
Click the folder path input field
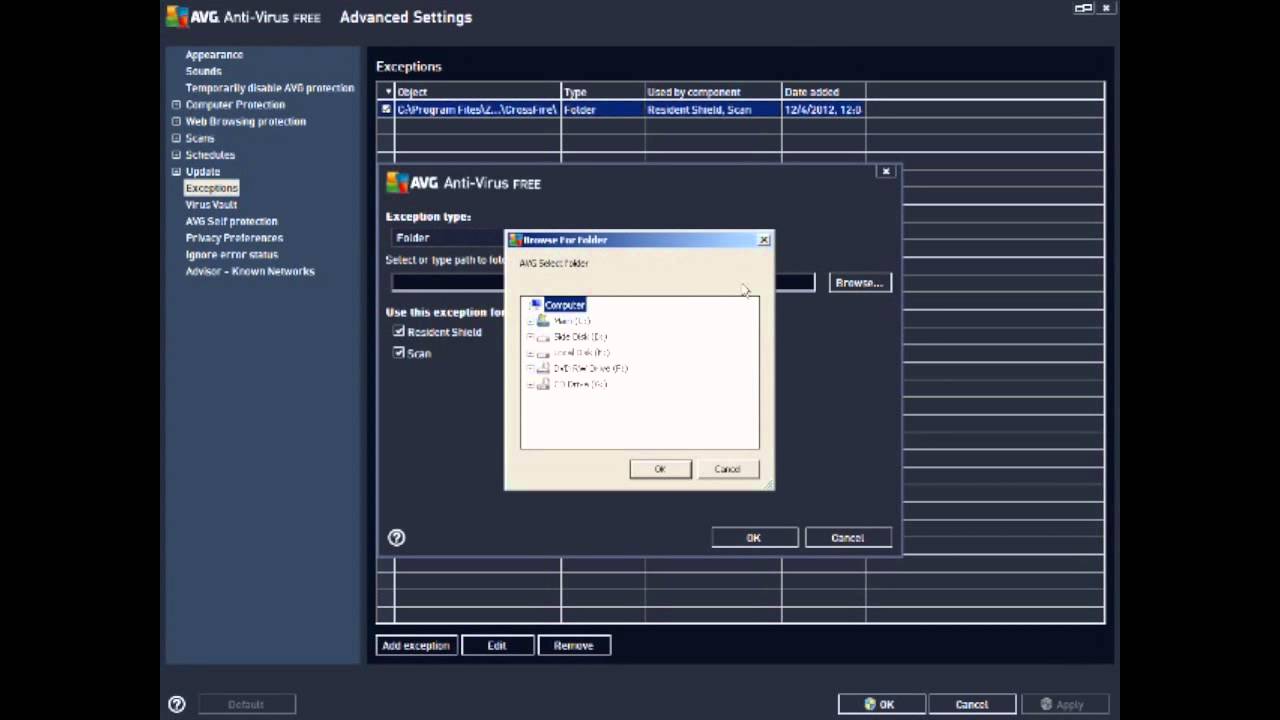(x=604, y=283)
